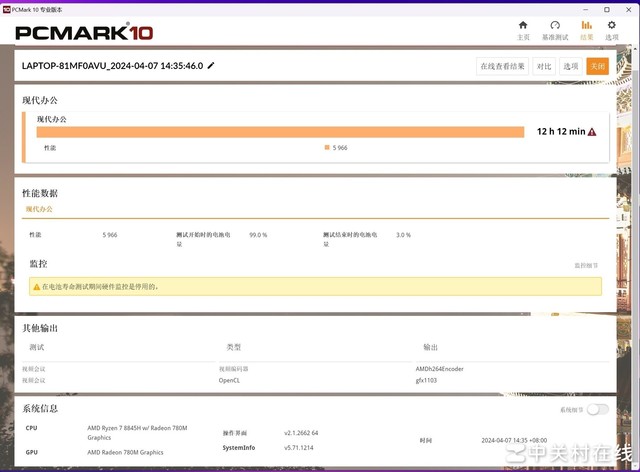The height and width of the screenshot is (472, 640).
Task: Click the OpenCL type cell
Action: [x=229, y=380]
